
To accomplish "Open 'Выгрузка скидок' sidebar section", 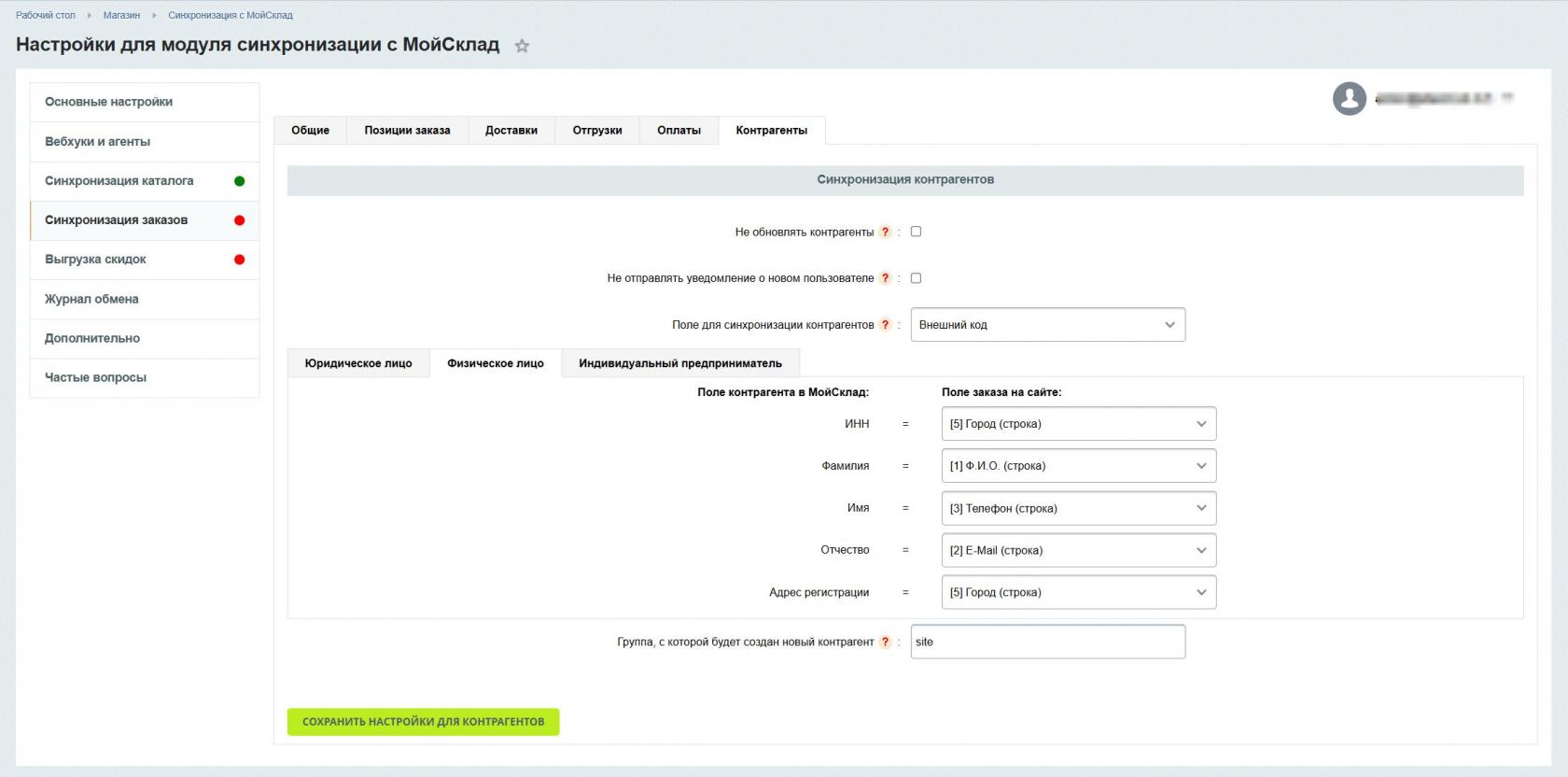I will point(145,260).
